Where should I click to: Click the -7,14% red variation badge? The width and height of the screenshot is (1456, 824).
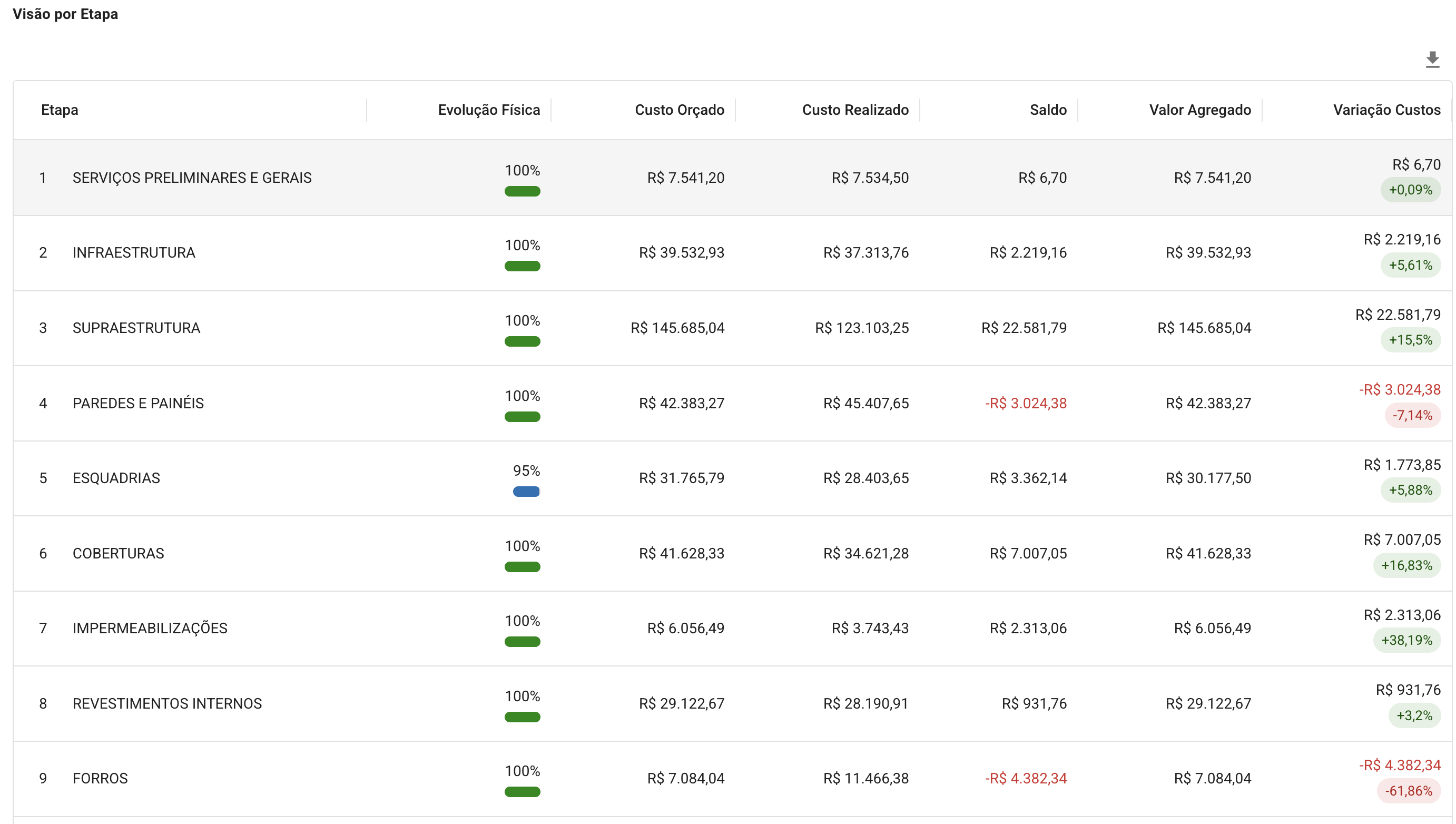point(1412,415)
